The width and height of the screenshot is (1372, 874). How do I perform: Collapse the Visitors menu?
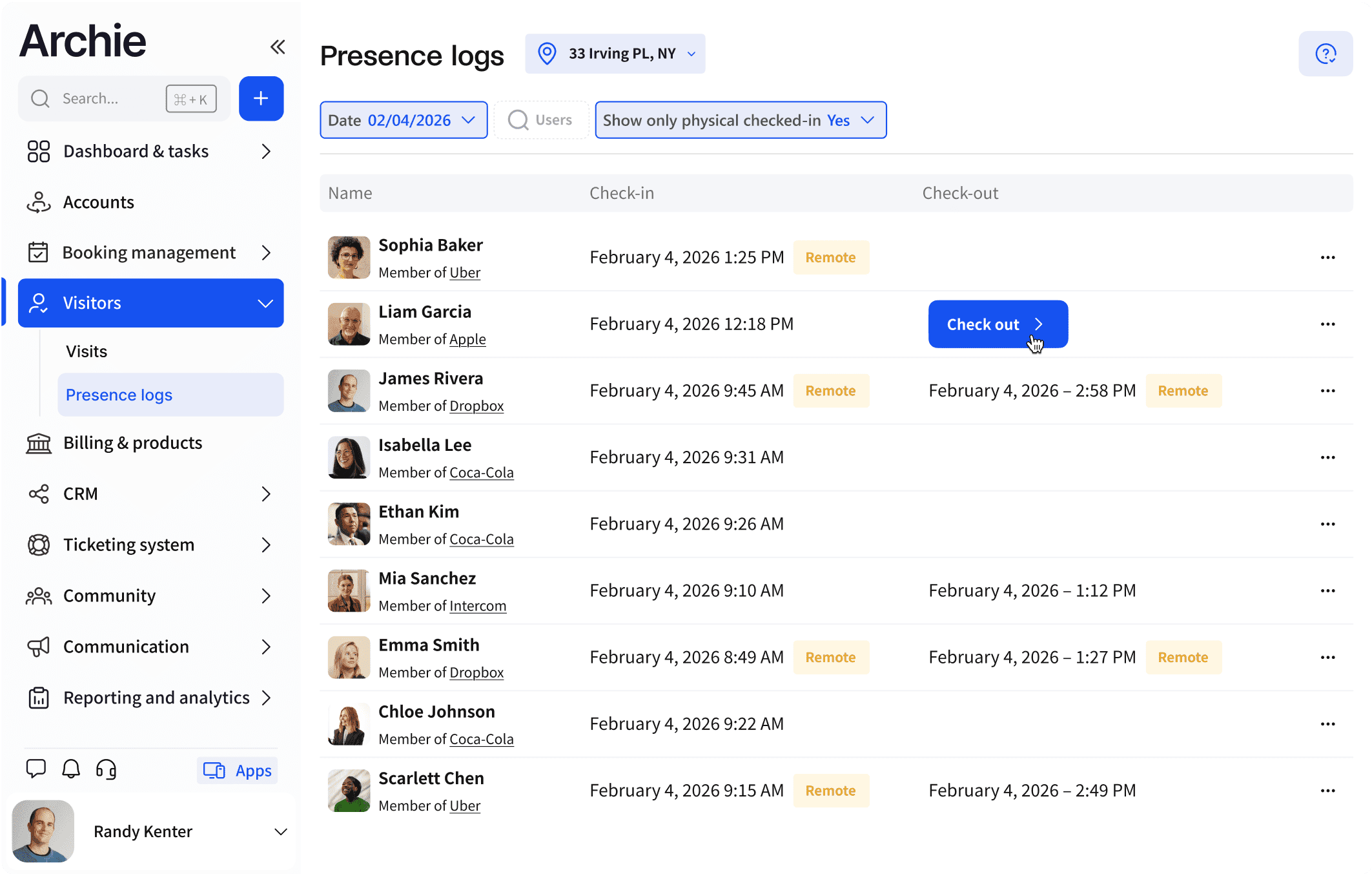click(x=265, y=304)
